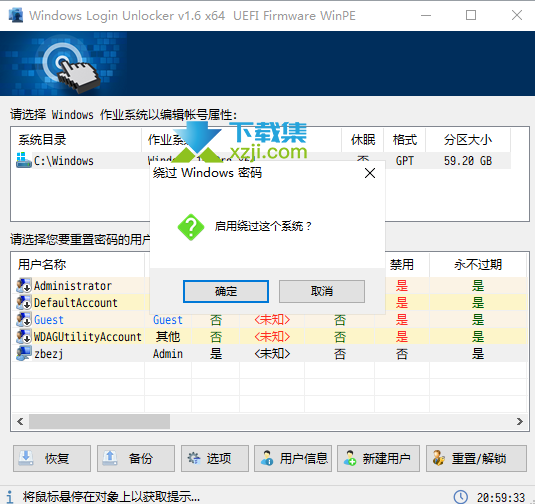The image size is (535, 504).
Task: Click the Guest group cell in blue
Action: [x=168, y=320]
